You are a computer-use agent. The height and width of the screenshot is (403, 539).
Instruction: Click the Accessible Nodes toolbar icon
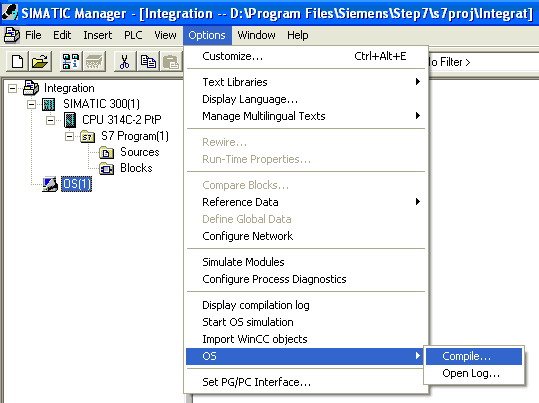click(x=70, y=62)
